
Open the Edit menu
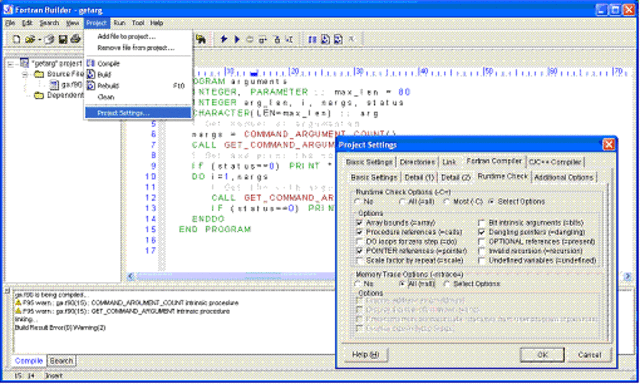(27, 23)
